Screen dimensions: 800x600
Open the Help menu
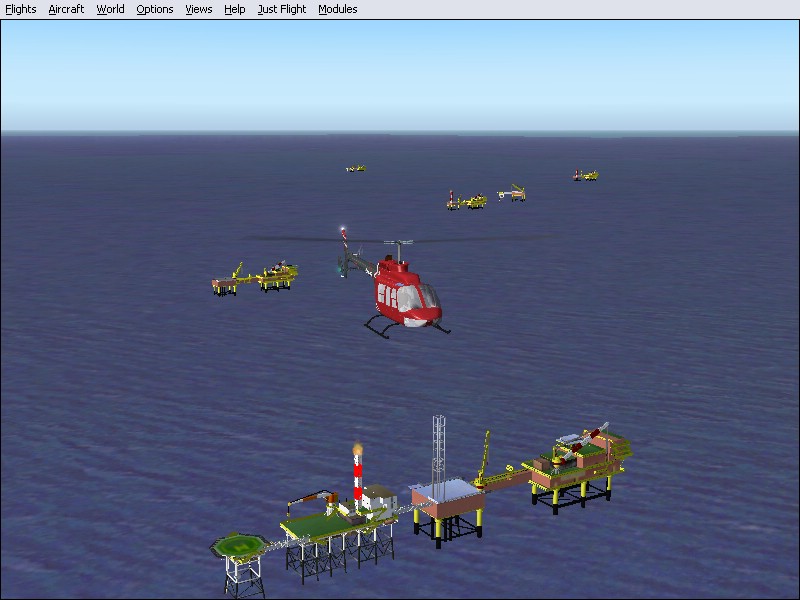point(235,9)
